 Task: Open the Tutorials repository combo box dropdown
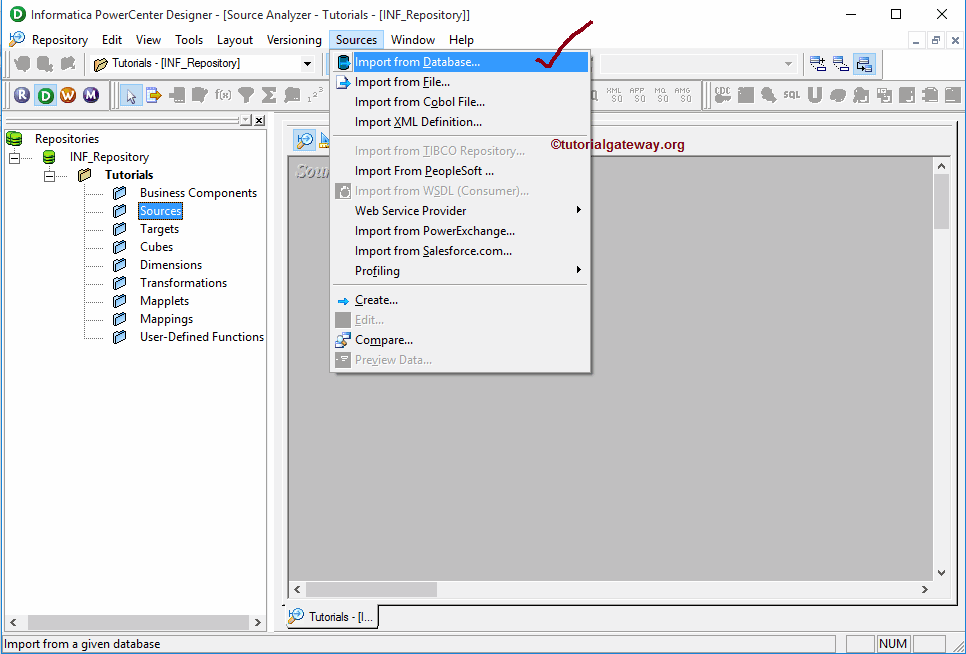tap(307, 62)
